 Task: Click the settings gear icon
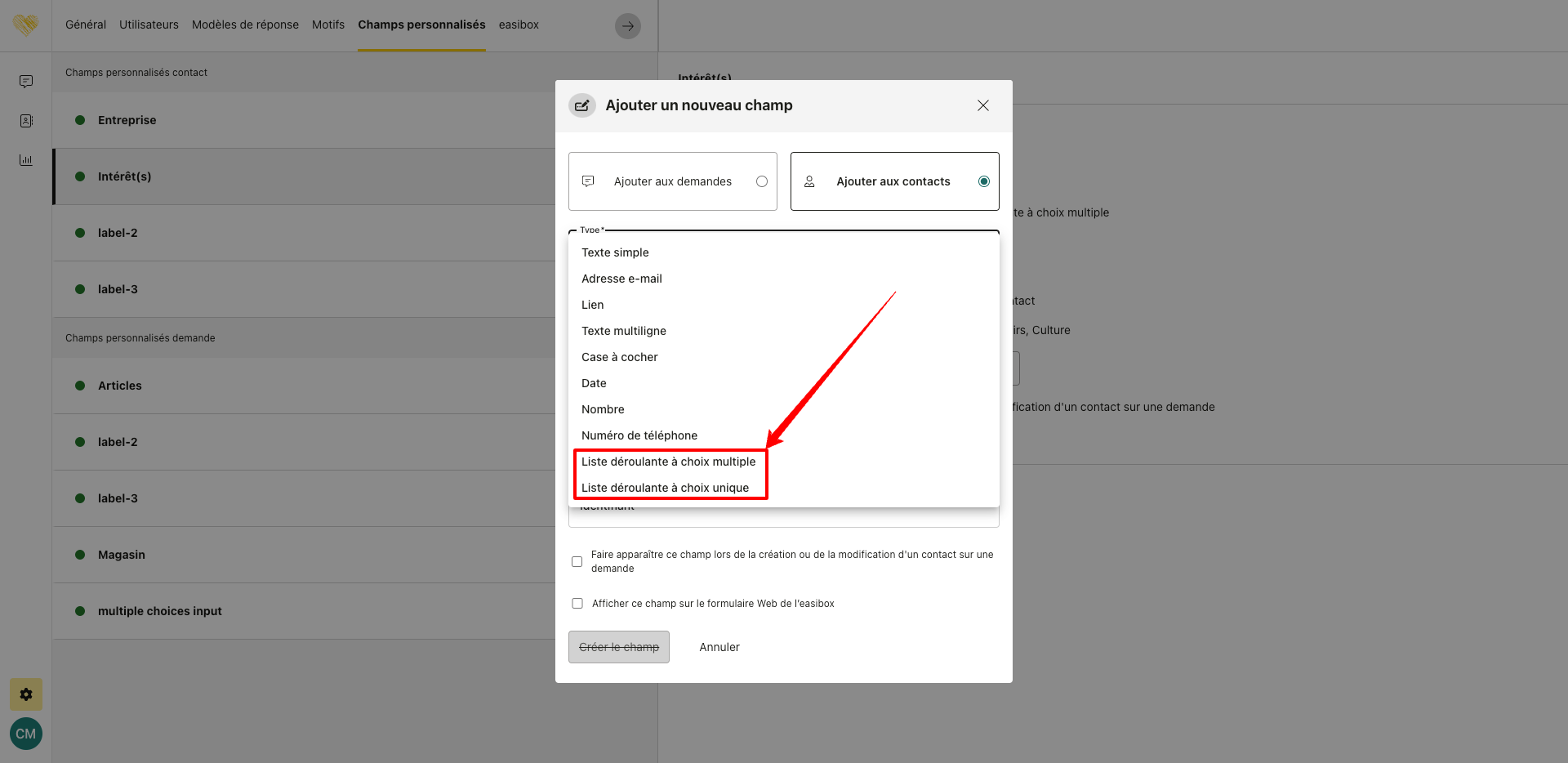click(26, 694)
